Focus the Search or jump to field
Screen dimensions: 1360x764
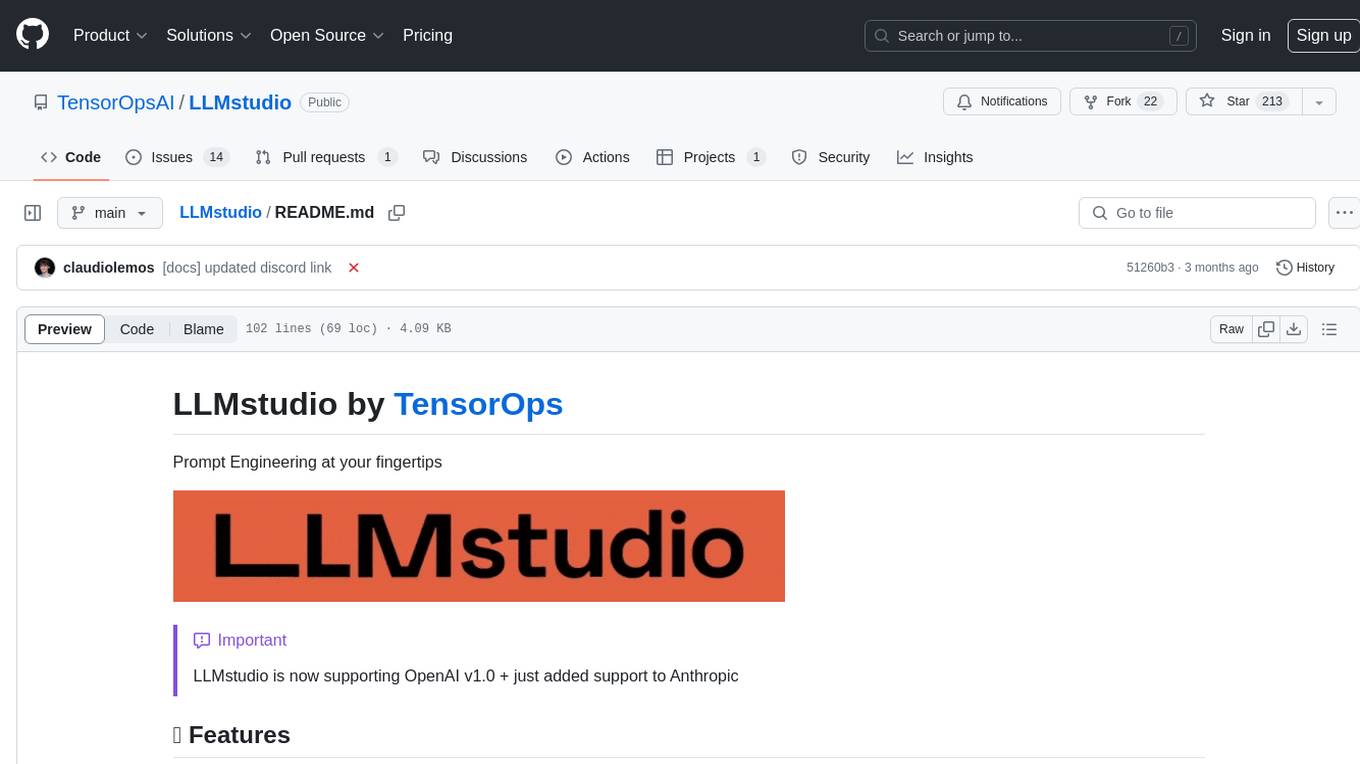tap(1032, 36)
